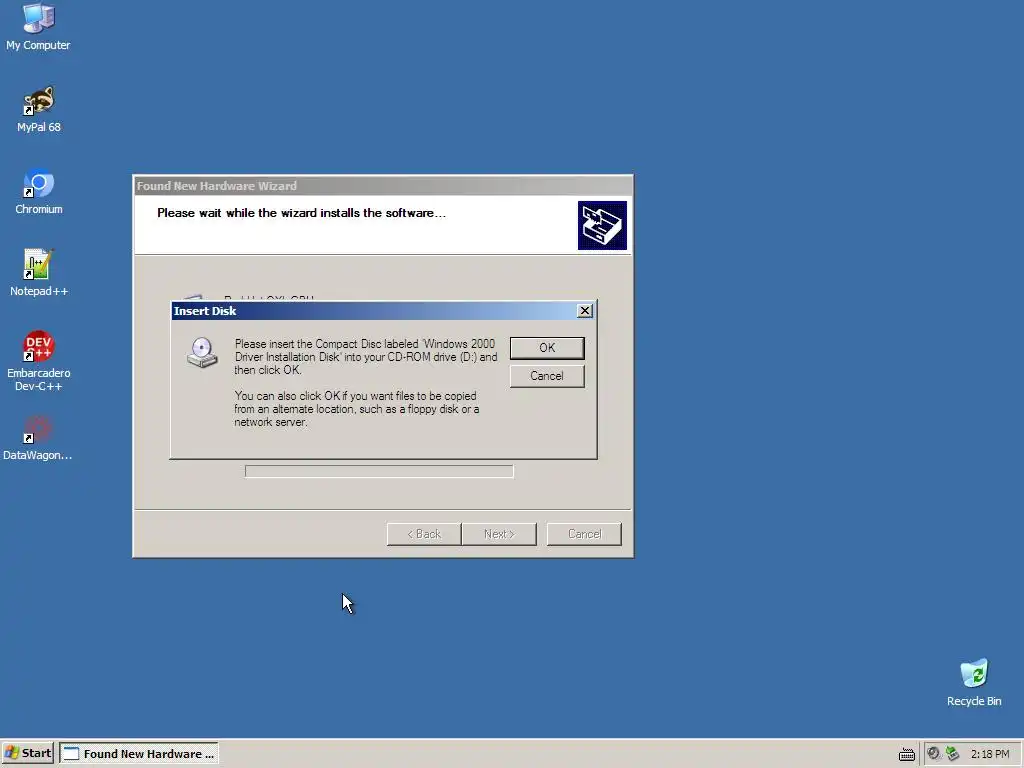This screenshot has width=1024, height=768.
Task: Click the wizard's Back button
Action: (x=424, y=534)
